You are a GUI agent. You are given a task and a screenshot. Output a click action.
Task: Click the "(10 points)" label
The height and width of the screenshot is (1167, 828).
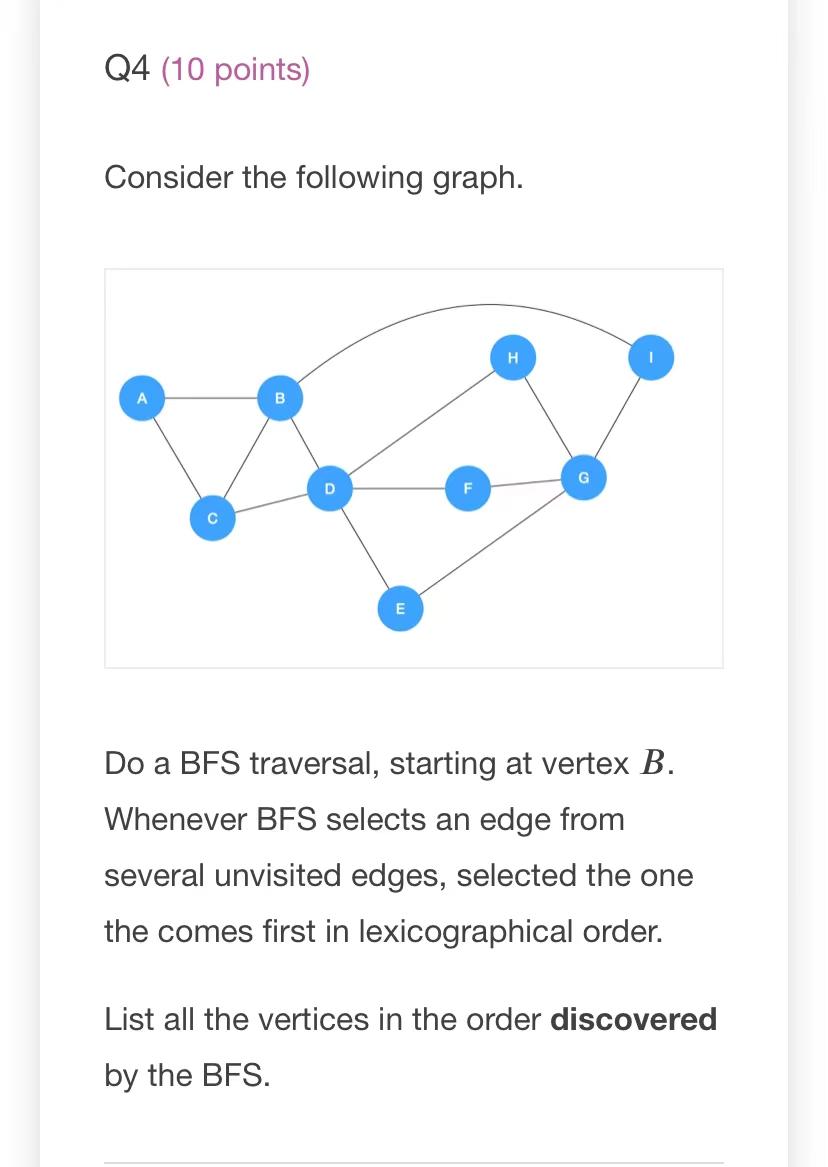tap(235, 70)
